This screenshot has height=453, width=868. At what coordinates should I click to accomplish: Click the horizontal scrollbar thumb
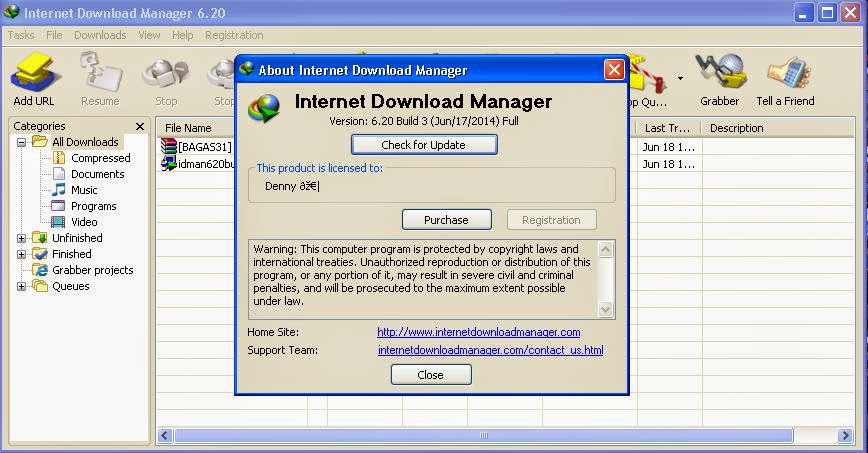(483, 436)
